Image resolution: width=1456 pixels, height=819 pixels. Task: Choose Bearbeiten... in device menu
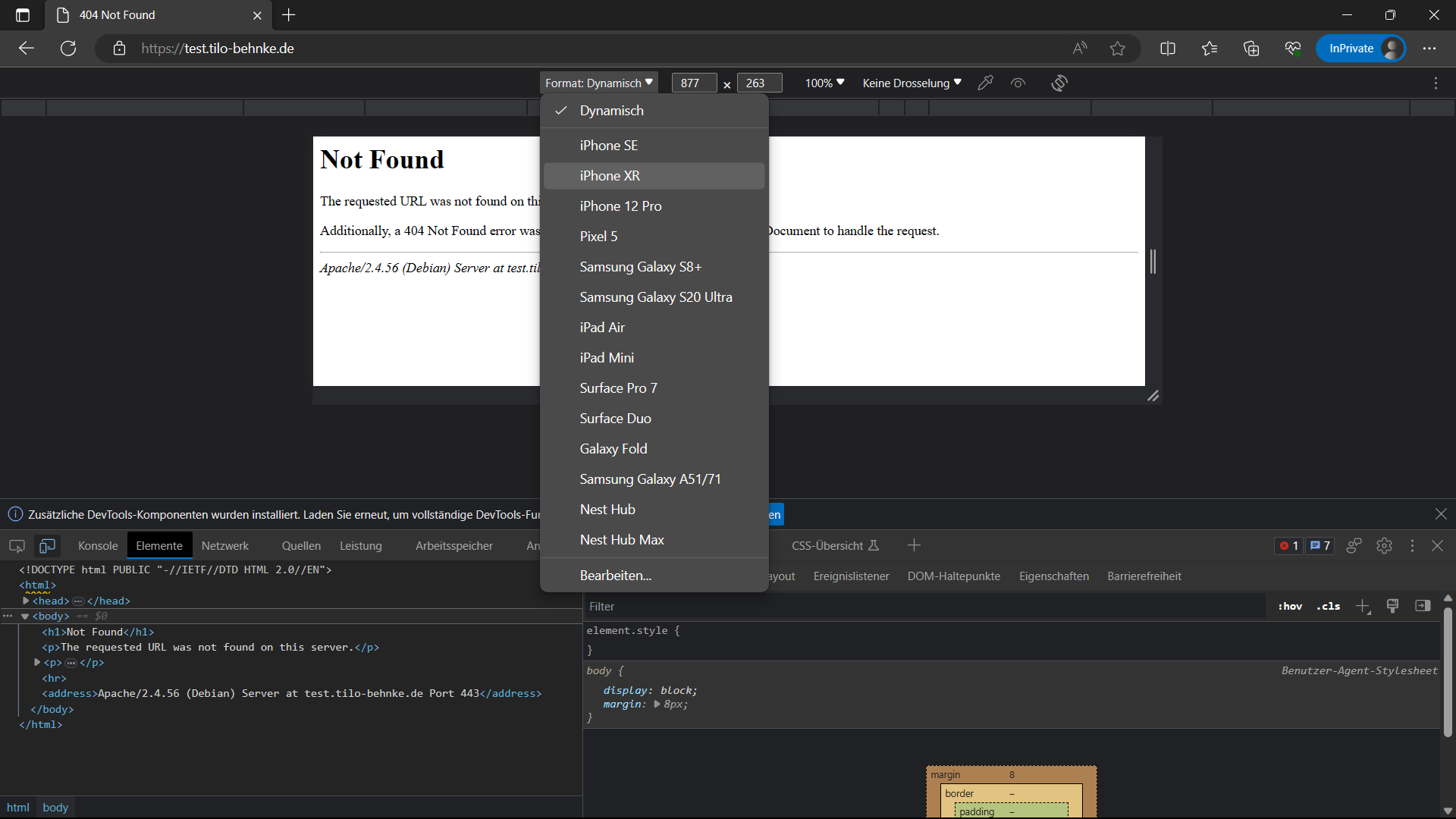(x=615, y=576)
